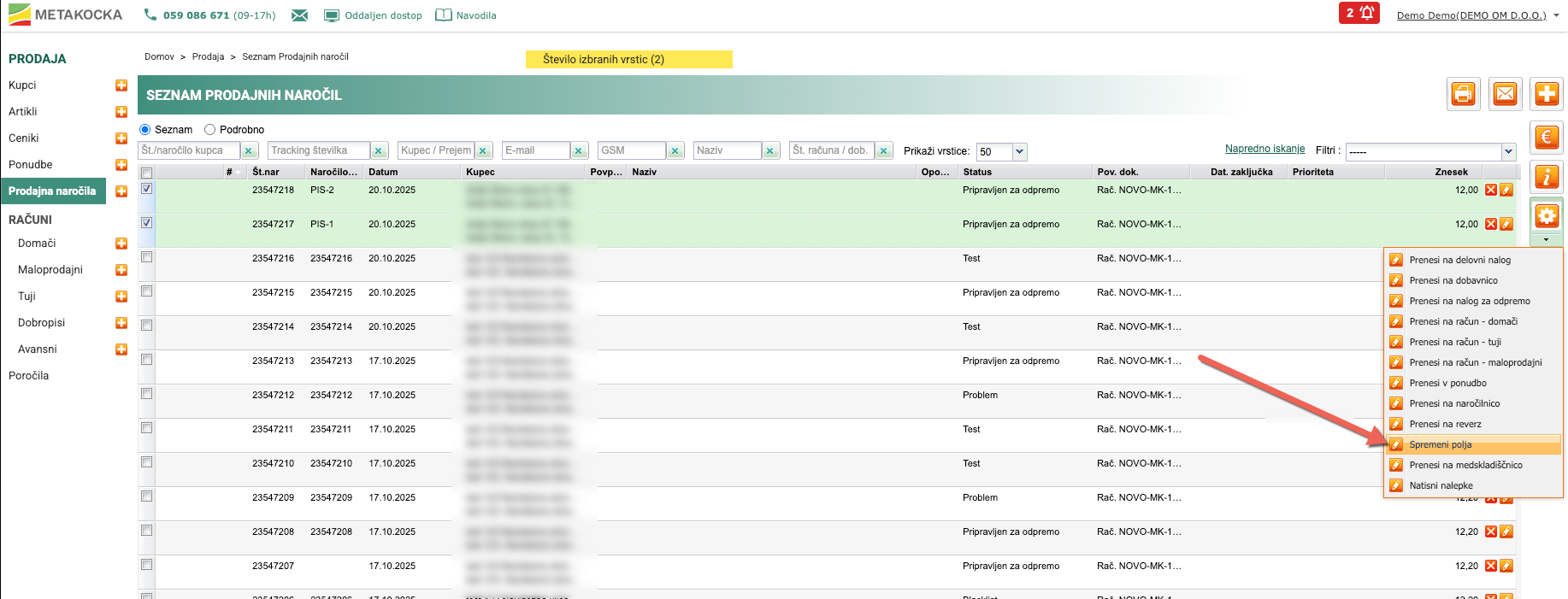
Task: Select the Podrobno radio button
Action: [x=210, y=130]
